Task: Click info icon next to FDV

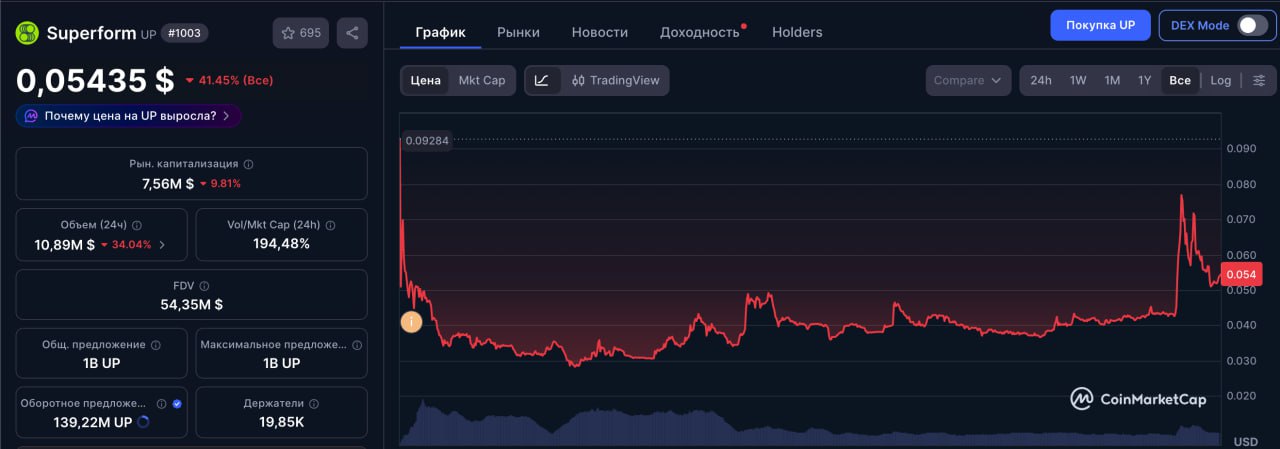Action: pos(204,286)
